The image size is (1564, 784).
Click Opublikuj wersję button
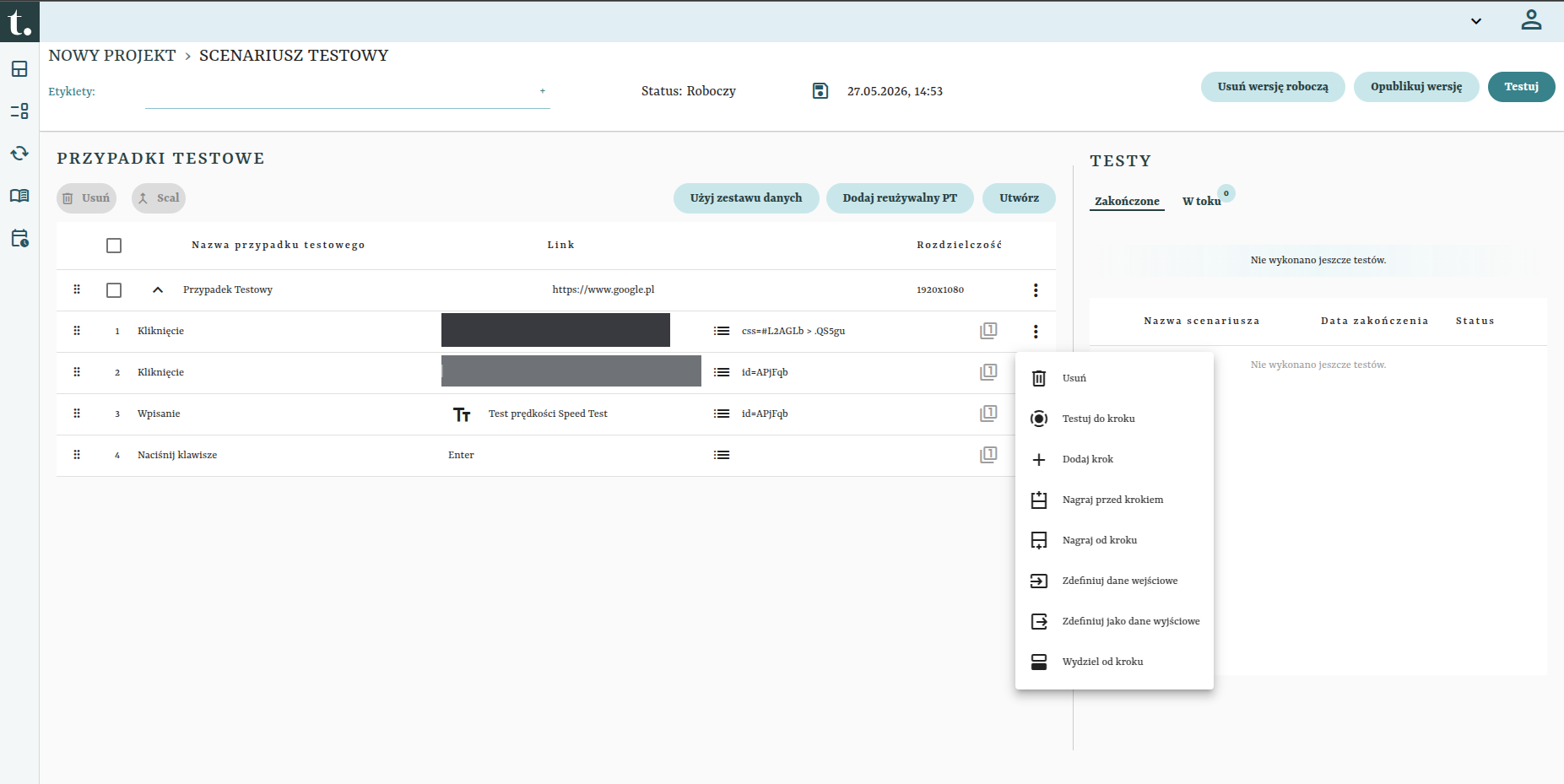point(1416,87)
